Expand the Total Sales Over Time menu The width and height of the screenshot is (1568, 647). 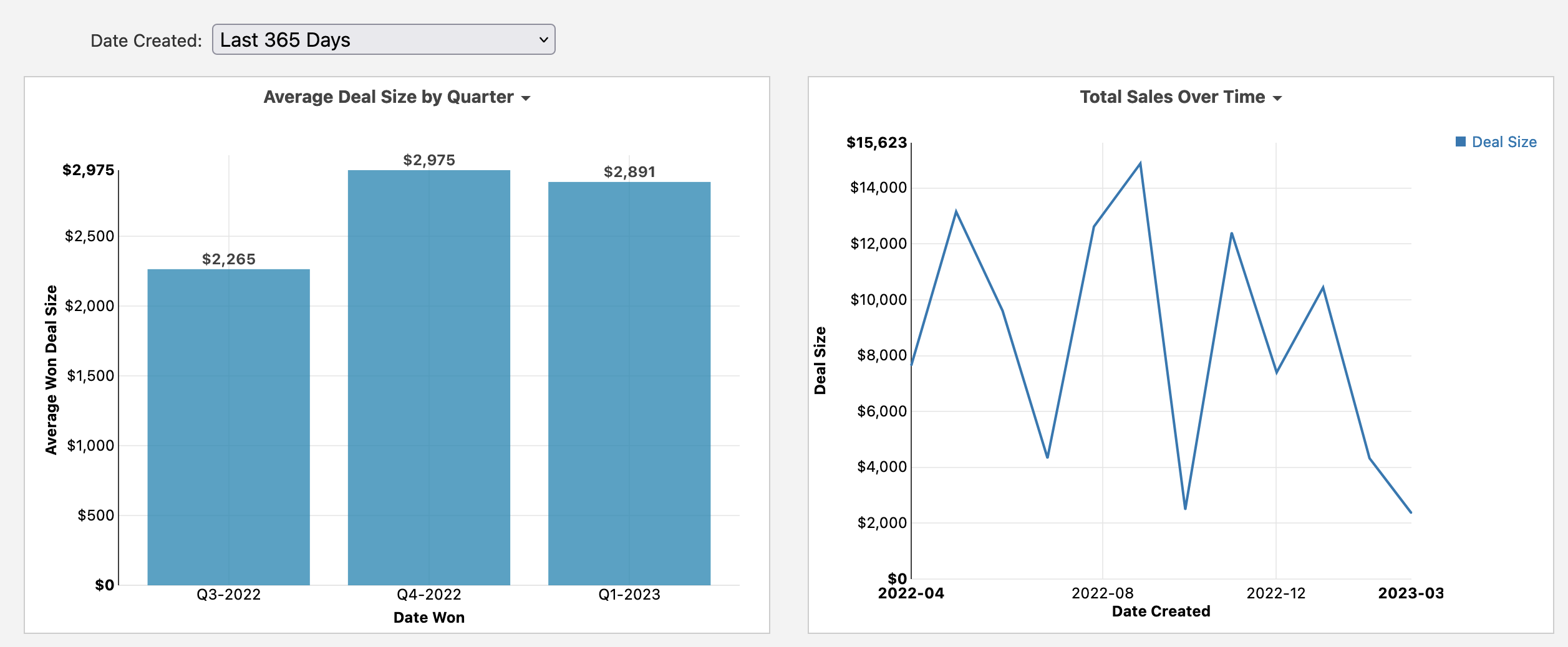pos(1277,97)
